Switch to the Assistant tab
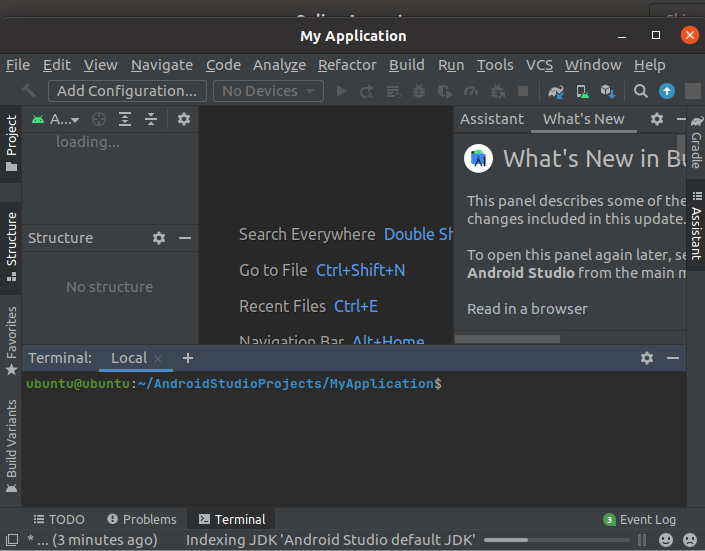Screen dimensions: 705x551 tap(492, 119)
